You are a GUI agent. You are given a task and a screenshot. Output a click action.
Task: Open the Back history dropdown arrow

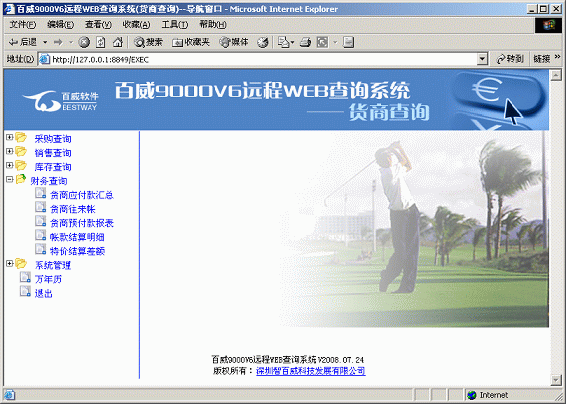45,42
